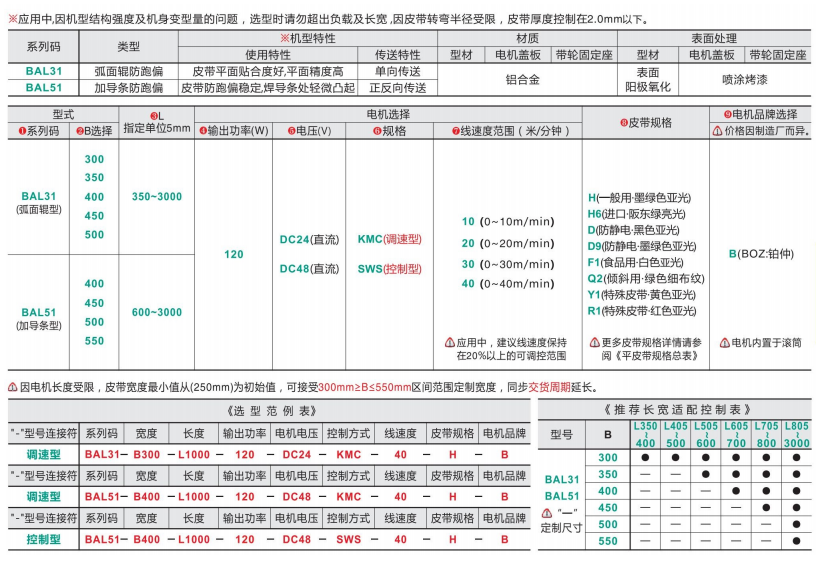Image resolution: width=820 pixels, height=563 pixels.
Task: Choose DC24(直流) in the voltage column
Action: [308, 240]
